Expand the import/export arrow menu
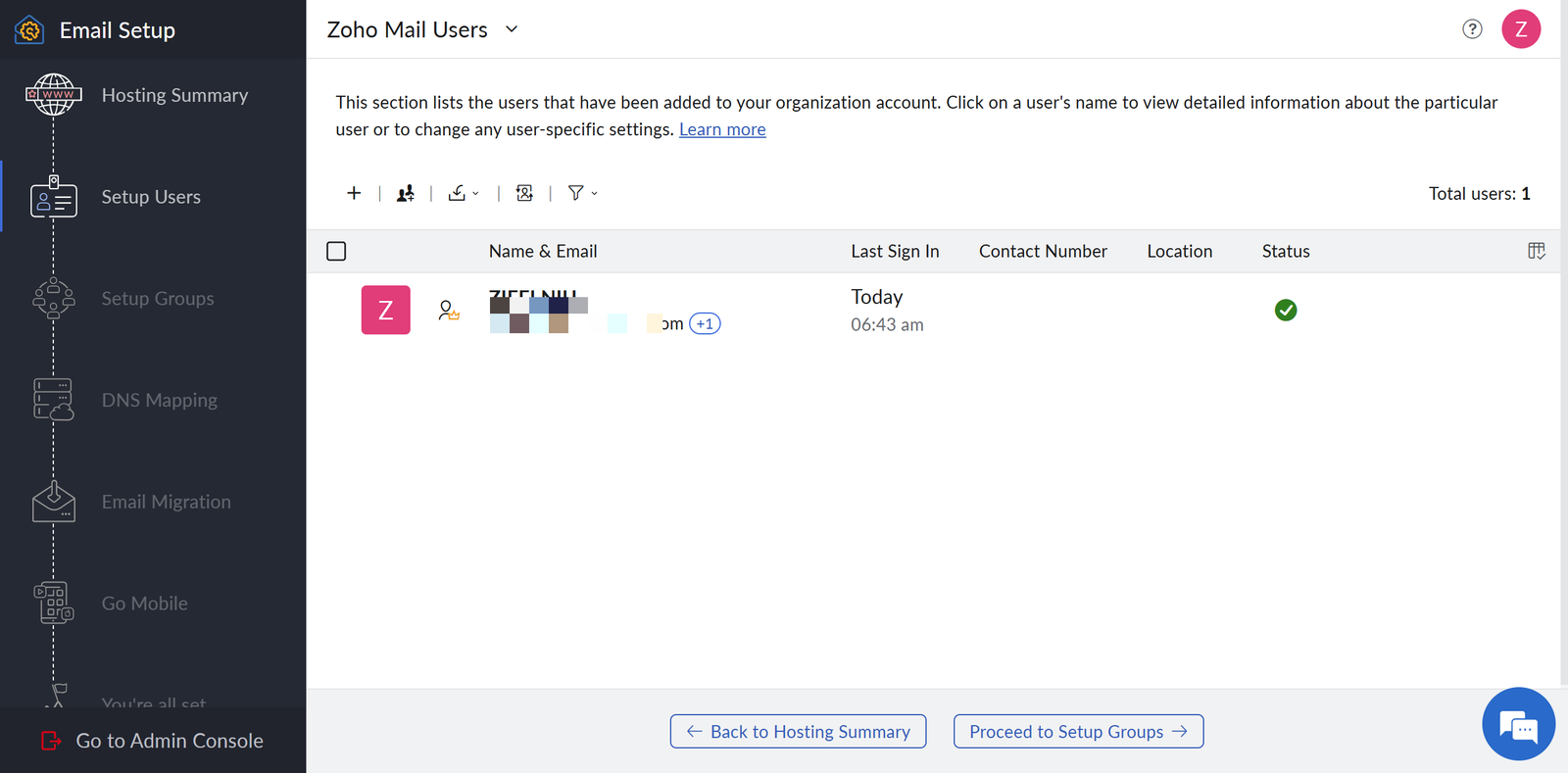 click(476, 194)
